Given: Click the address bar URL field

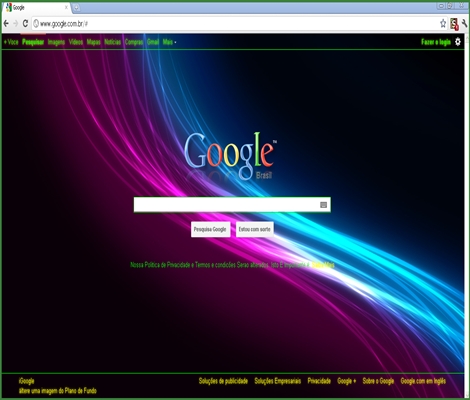Looking at the screenshot, I should (x=233, y=23).
